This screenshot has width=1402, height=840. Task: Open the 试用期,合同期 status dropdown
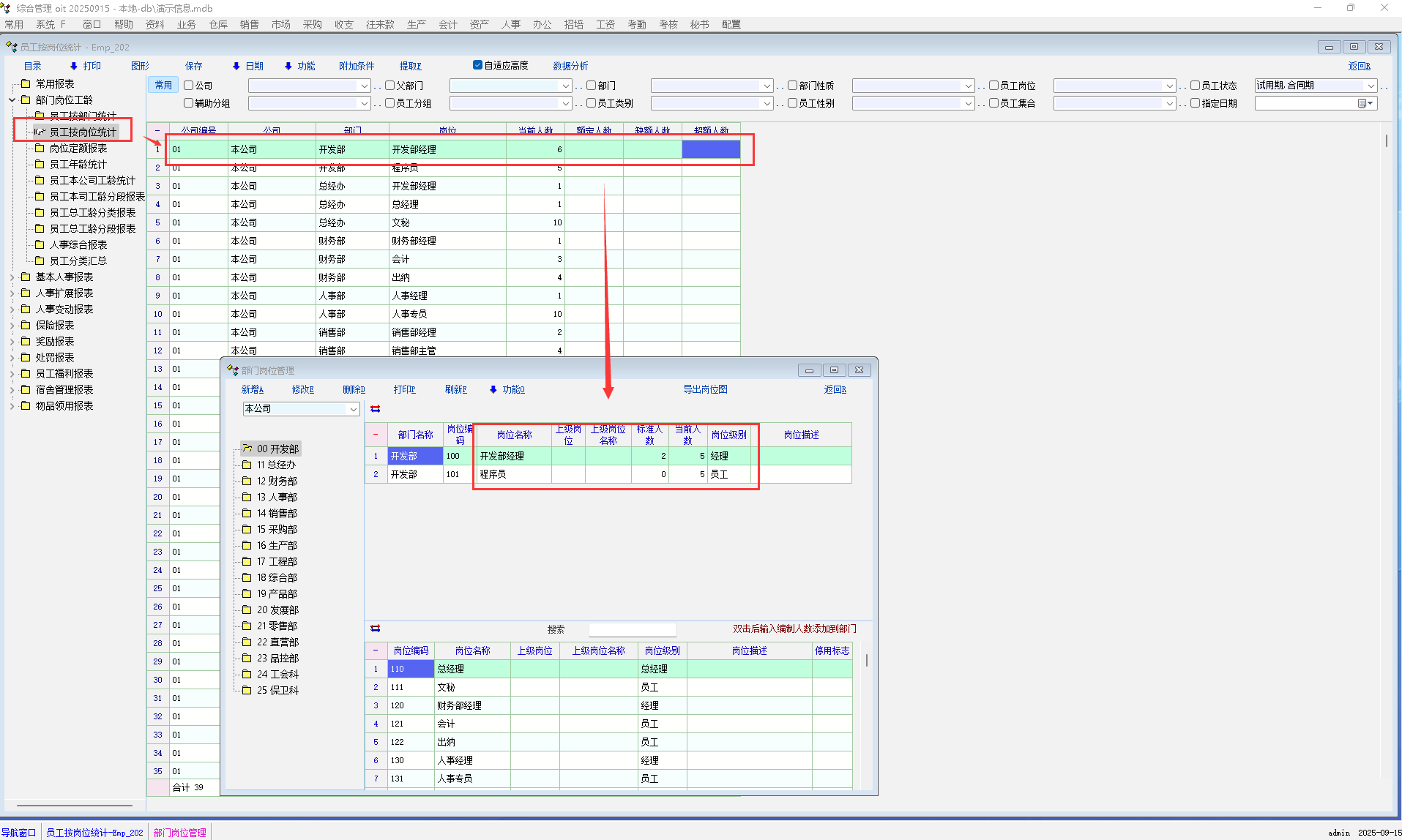(x=1371, y=86)
